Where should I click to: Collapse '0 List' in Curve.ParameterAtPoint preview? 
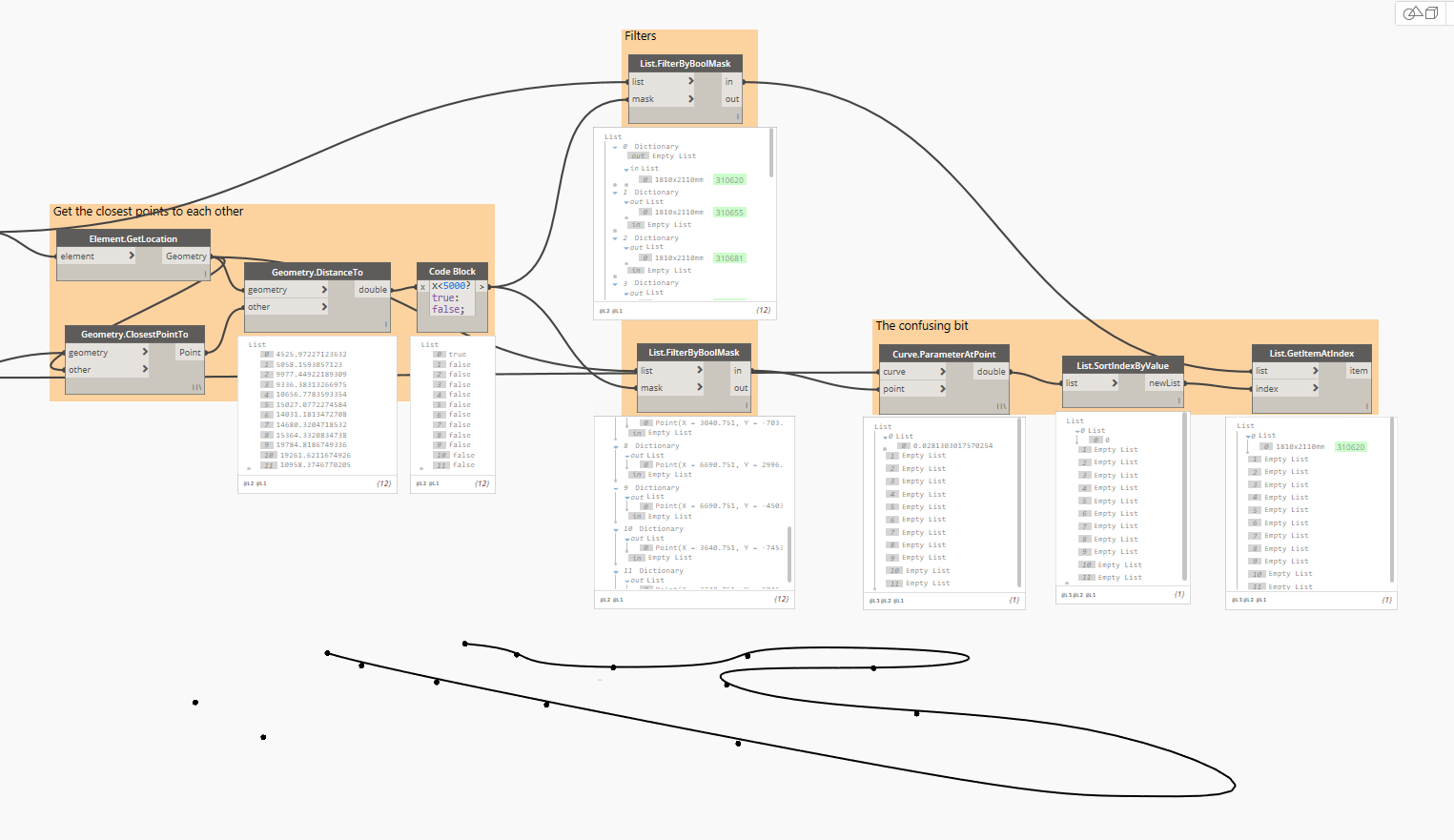(886, 437)
